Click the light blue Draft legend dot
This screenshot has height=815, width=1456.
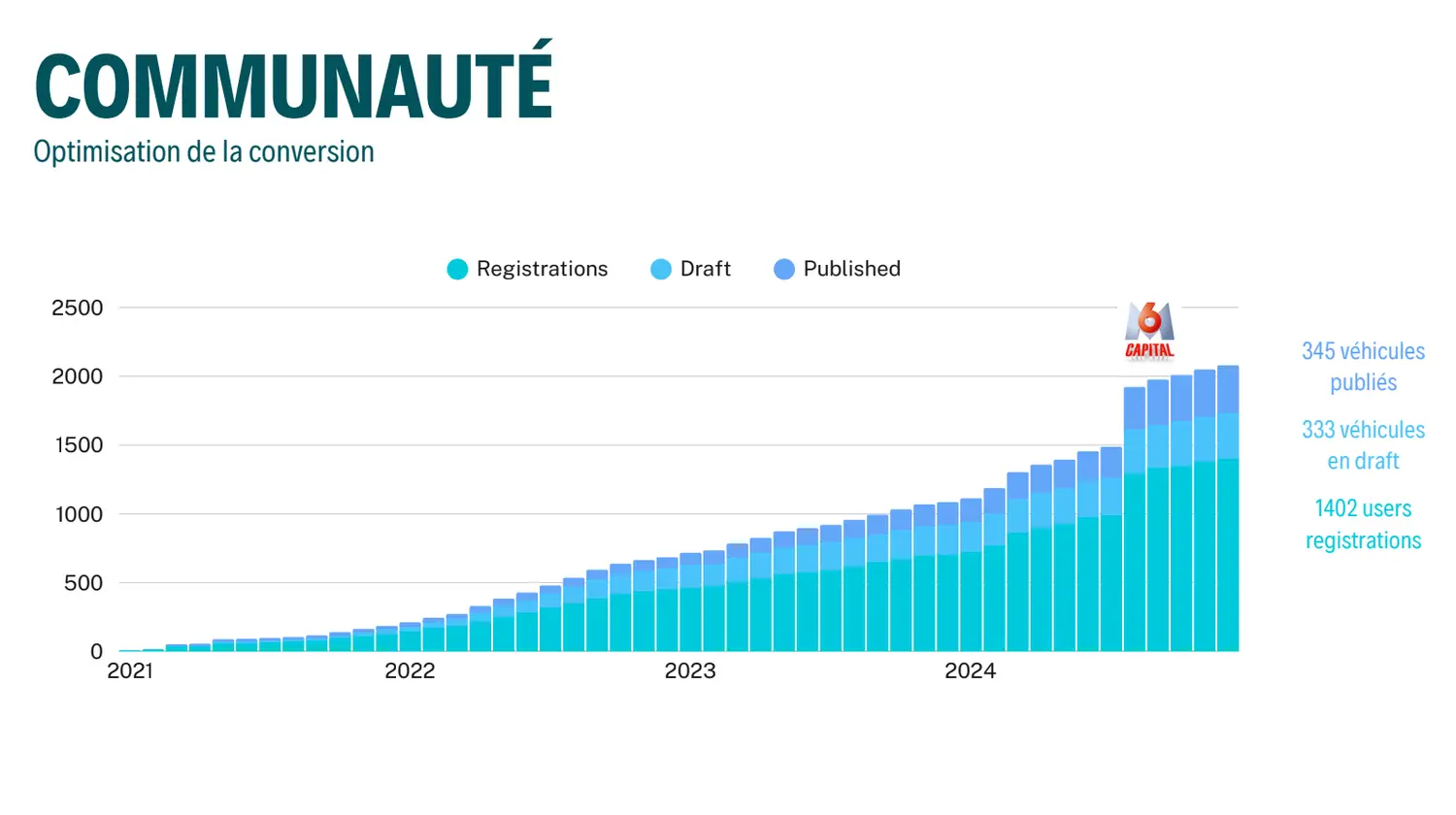click(x=661, y=270)
